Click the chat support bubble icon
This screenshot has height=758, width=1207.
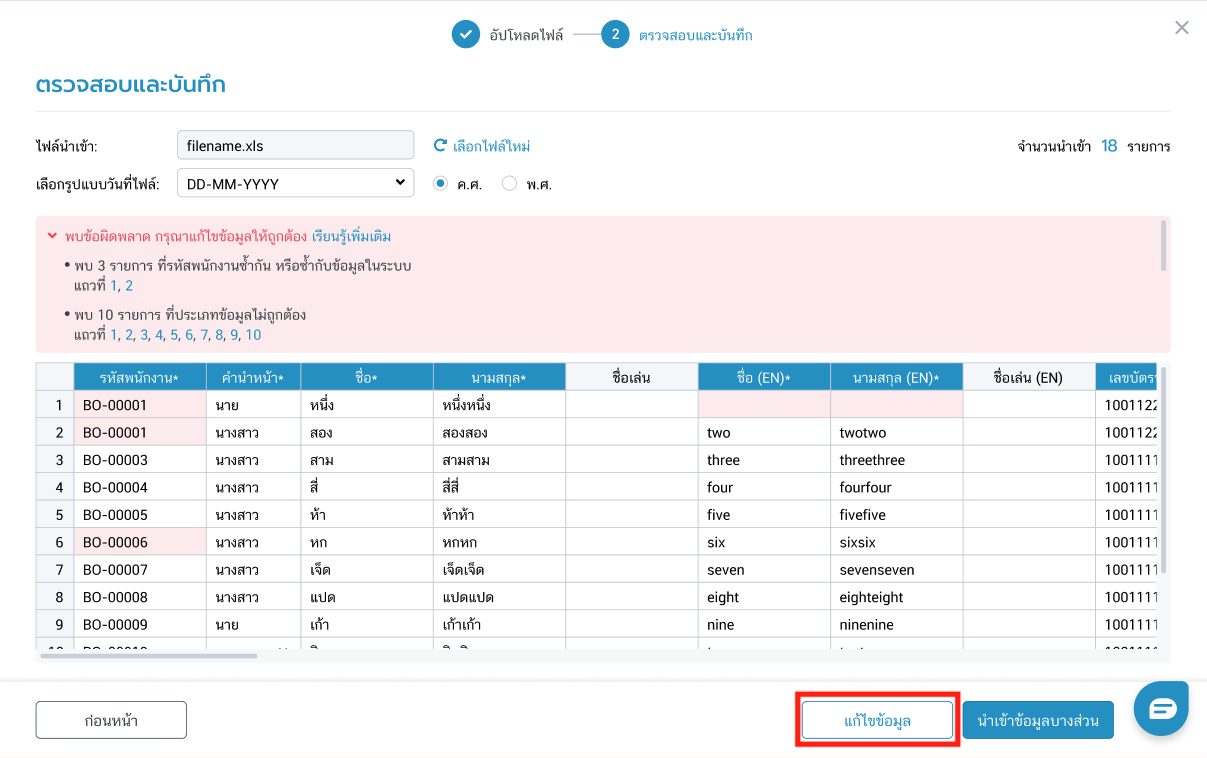click(x=1161, y=708)
